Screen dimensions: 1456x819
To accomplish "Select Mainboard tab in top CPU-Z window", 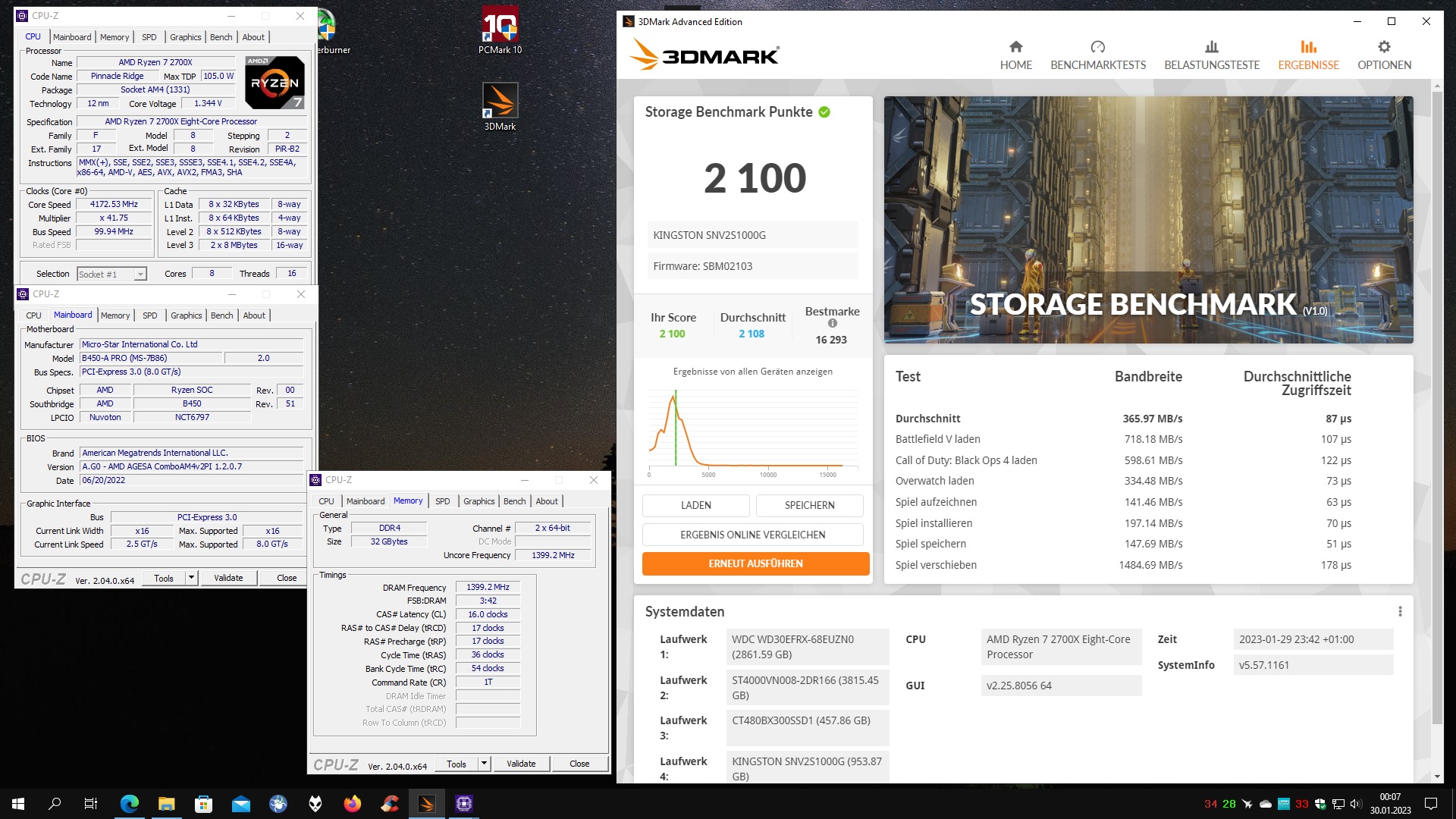I will 72,37.
